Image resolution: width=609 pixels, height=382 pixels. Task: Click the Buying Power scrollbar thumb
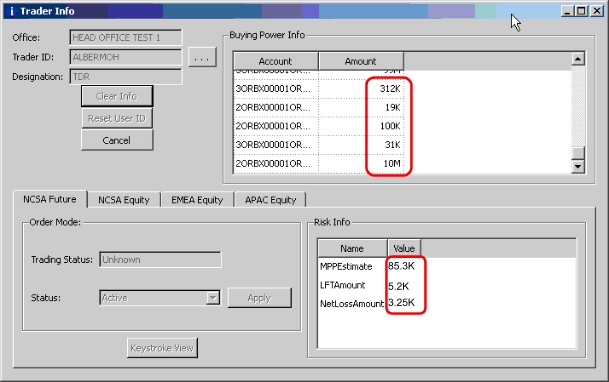[578, 153]
